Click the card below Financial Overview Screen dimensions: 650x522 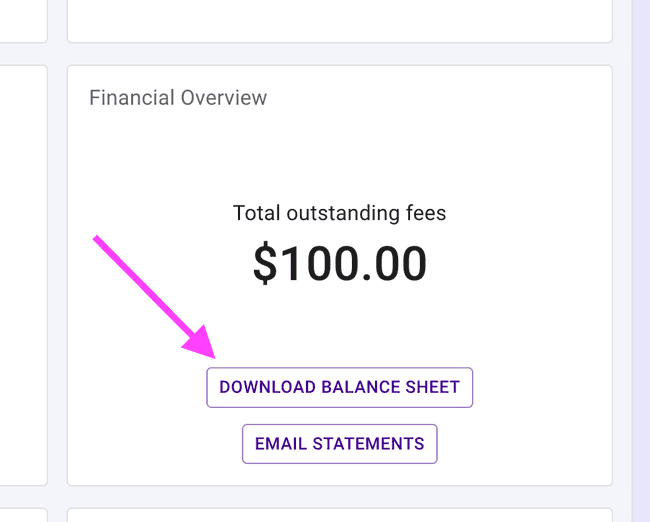point(339,514)
